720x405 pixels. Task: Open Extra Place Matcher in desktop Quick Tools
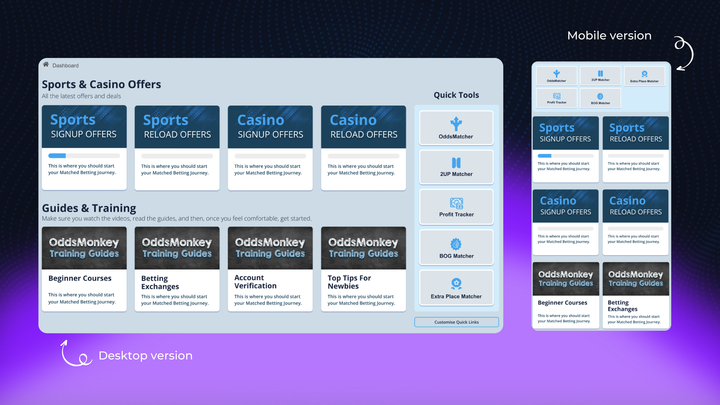point(456,287)
